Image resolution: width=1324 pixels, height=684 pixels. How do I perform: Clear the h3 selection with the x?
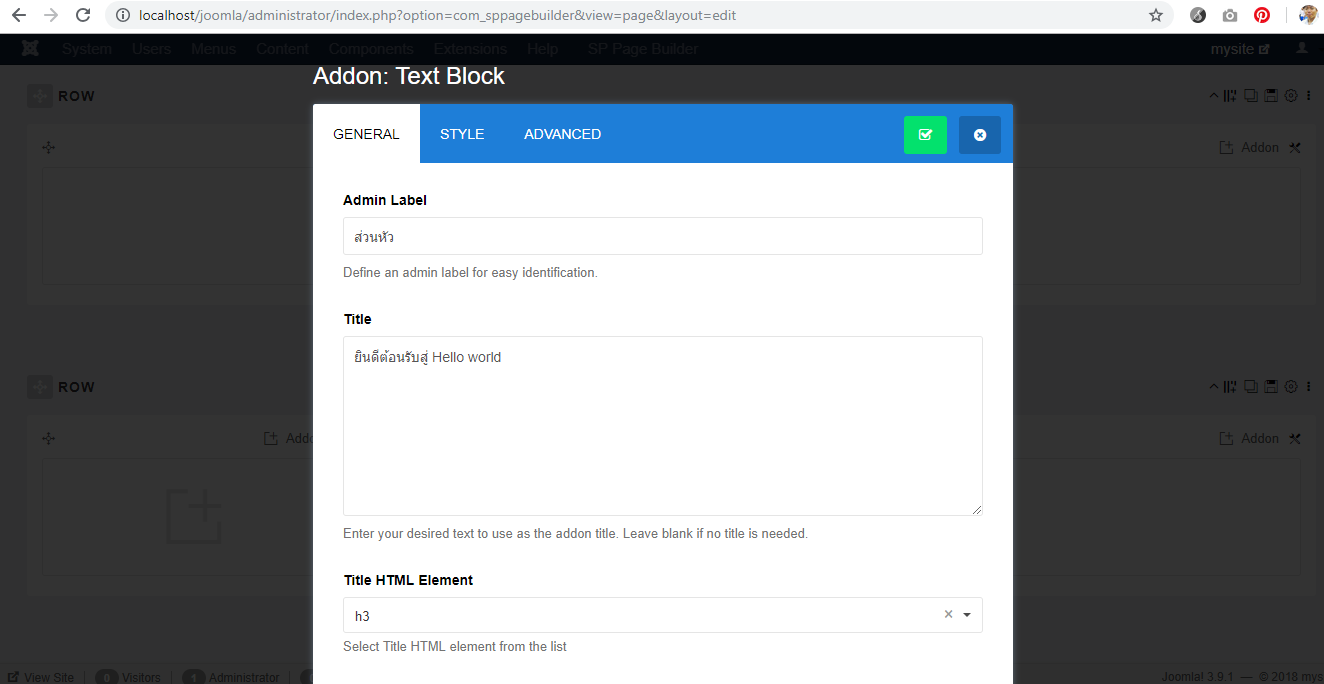coord(948,614)
